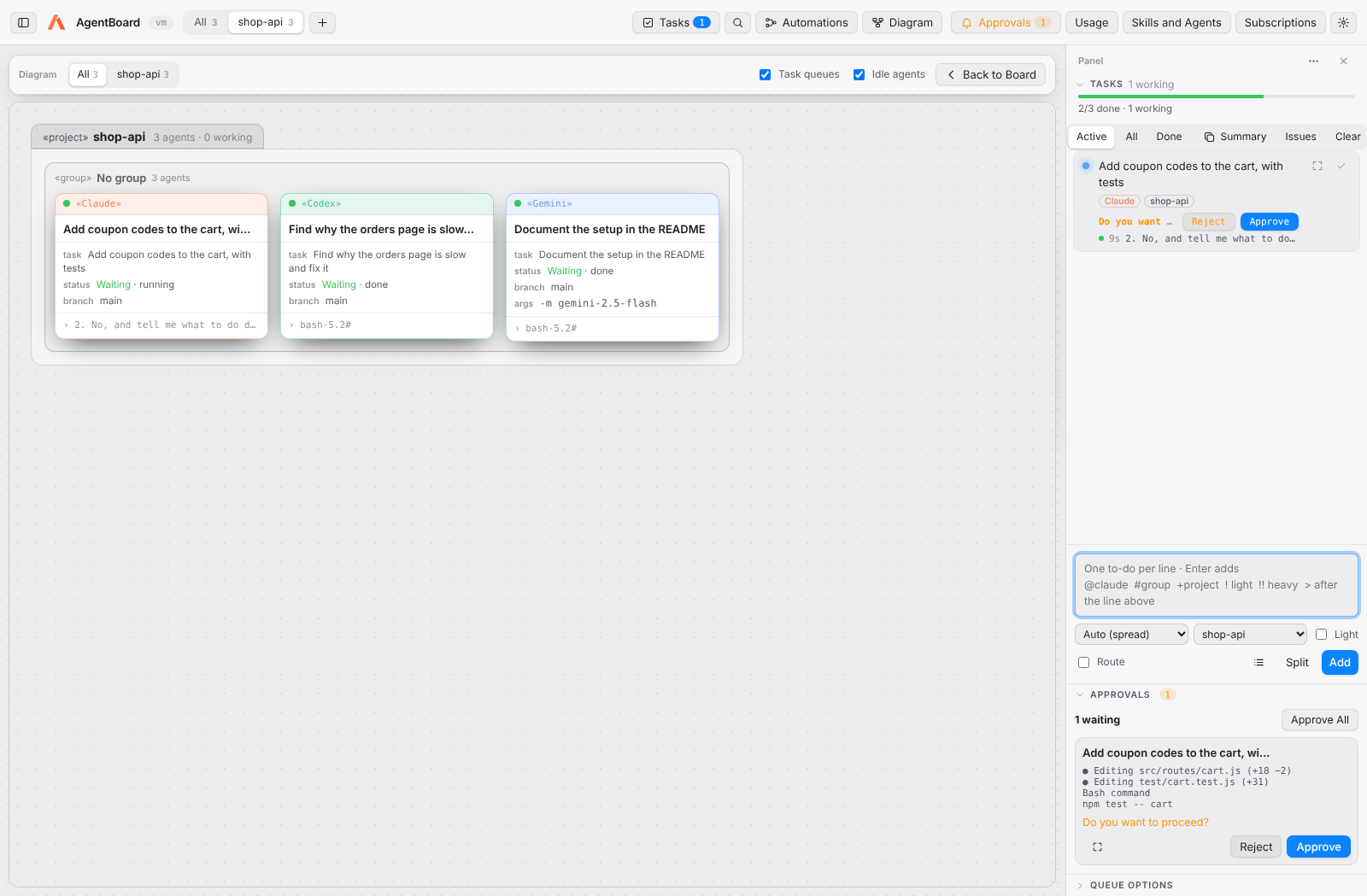Click Approve All
Image resolution: width=1367 pixels, height=896 pixels.
[1320, 720]
